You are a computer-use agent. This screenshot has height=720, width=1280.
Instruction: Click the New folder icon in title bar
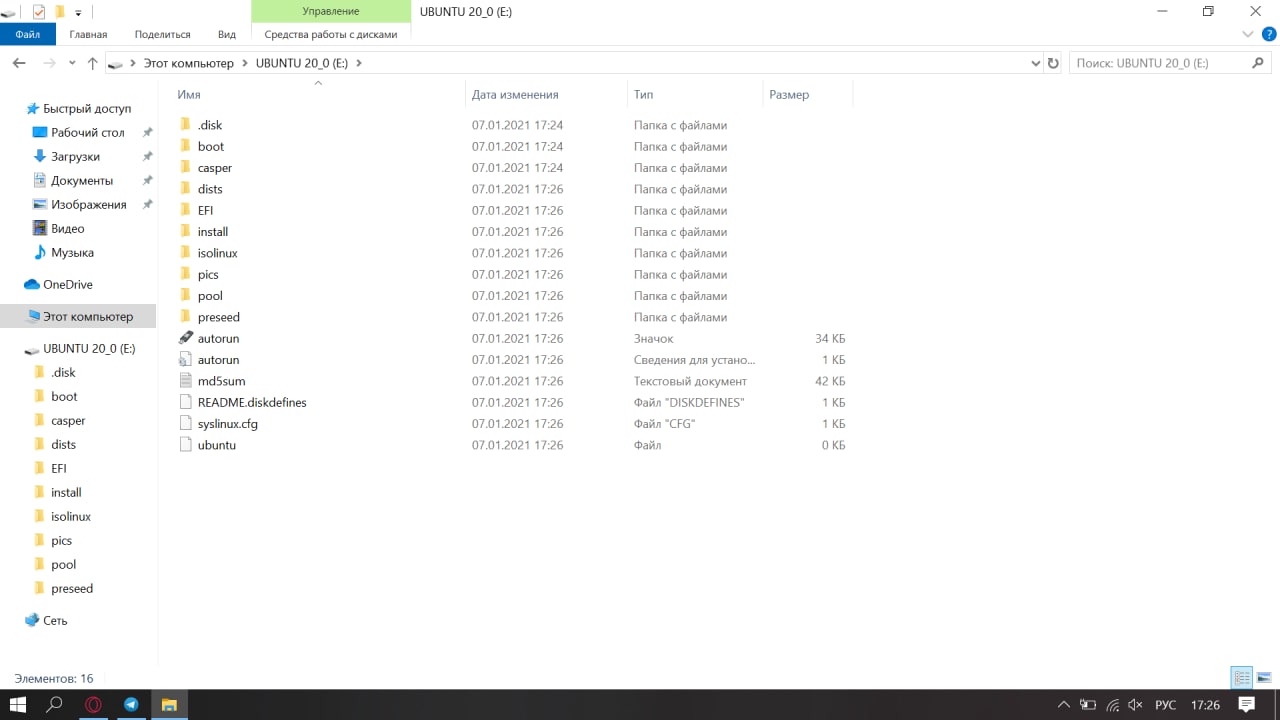coord(60,12)
